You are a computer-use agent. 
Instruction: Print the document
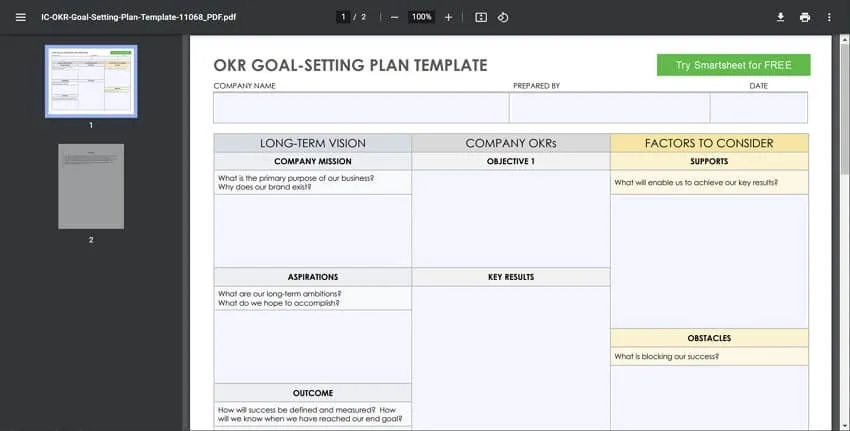point(805,17)
